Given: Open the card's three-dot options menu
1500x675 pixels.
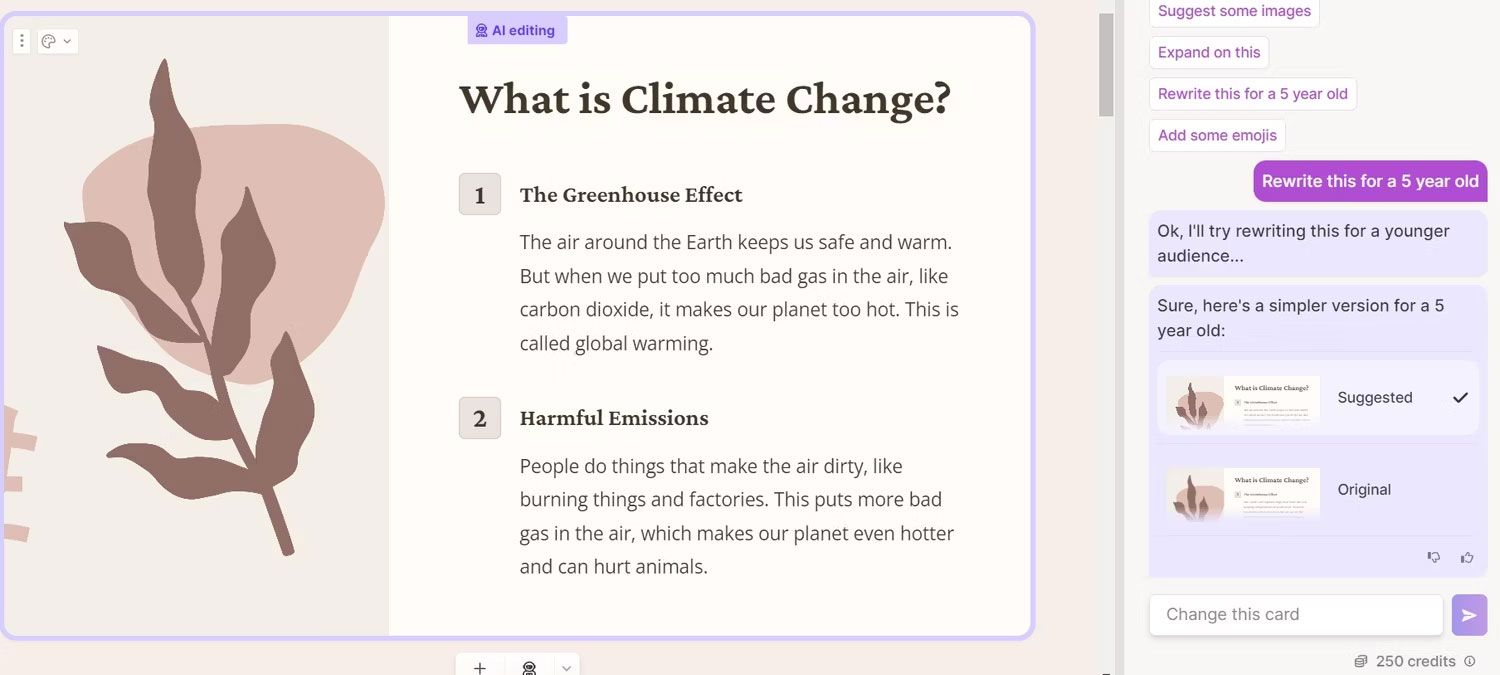Looking at the screenshot, I should tap(22, 41).
